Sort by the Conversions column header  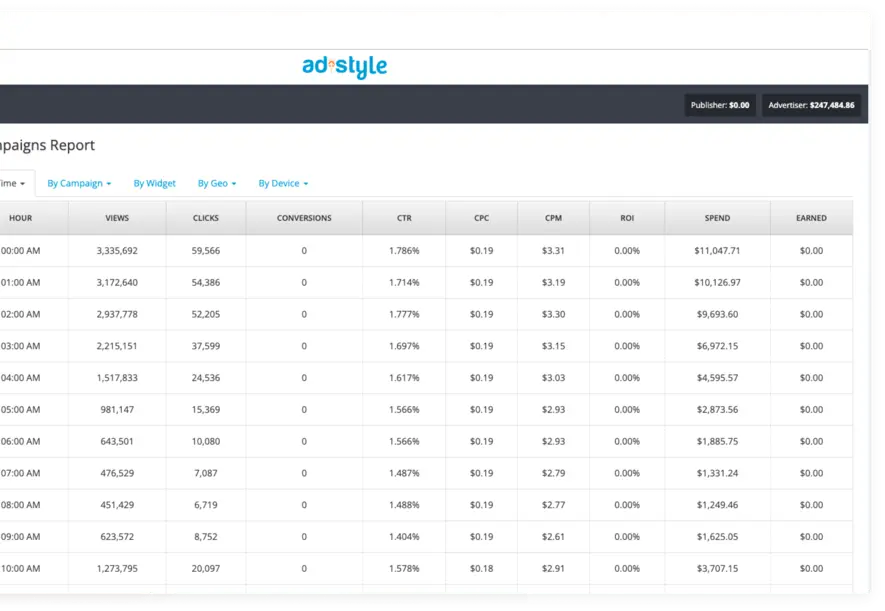tap(304, 218)
